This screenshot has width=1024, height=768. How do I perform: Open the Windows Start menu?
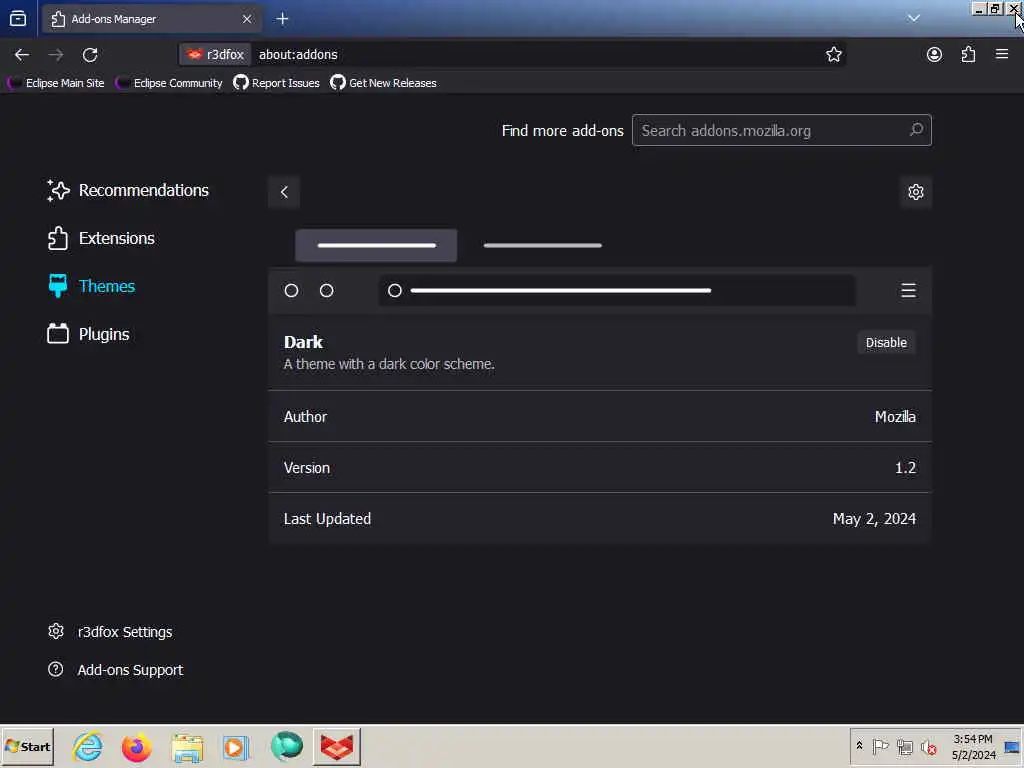coord(27,746)
